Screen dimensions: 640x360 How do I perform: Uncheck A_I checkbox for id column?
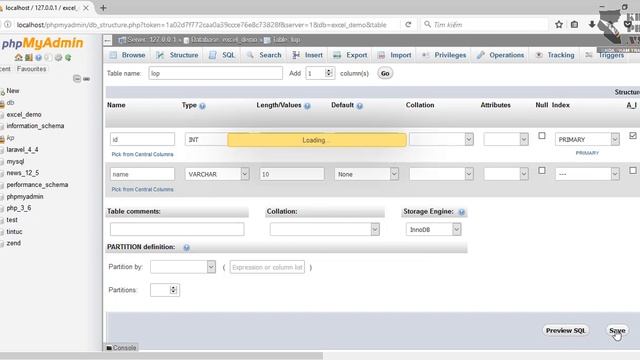pyautogui.click(x=633, y=136)
